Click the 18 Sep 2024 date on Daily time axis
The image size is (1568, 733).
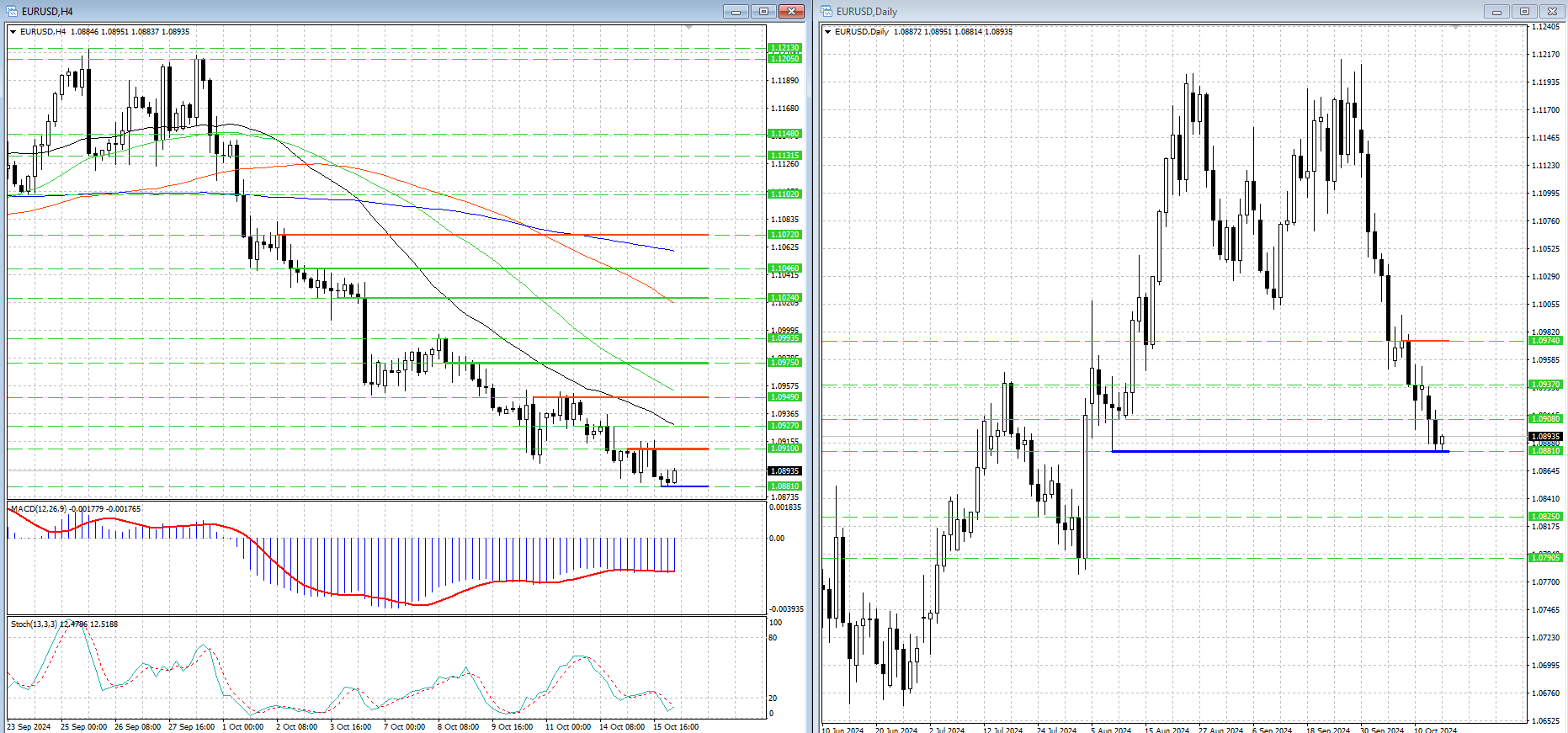(1328, 730)
